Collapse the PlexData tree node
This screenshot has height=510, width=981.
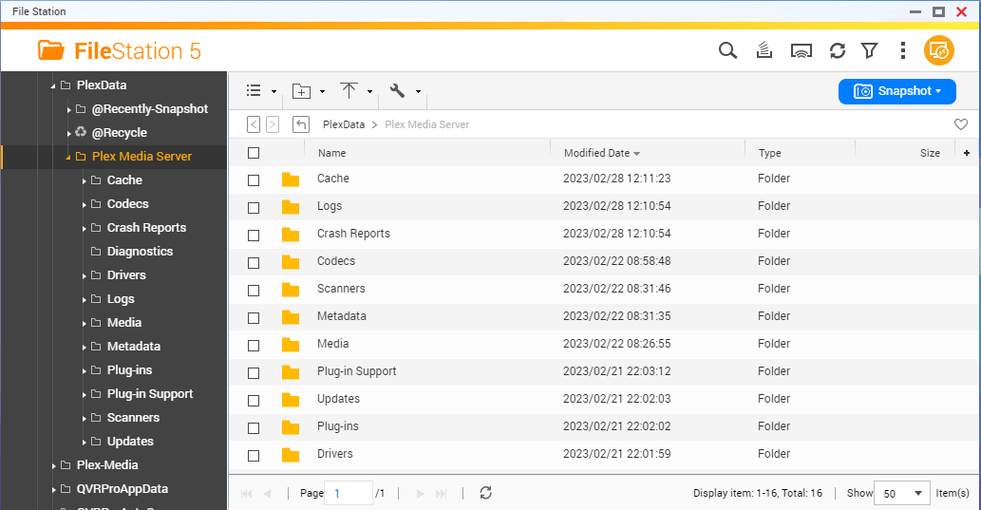pos(53,86)
